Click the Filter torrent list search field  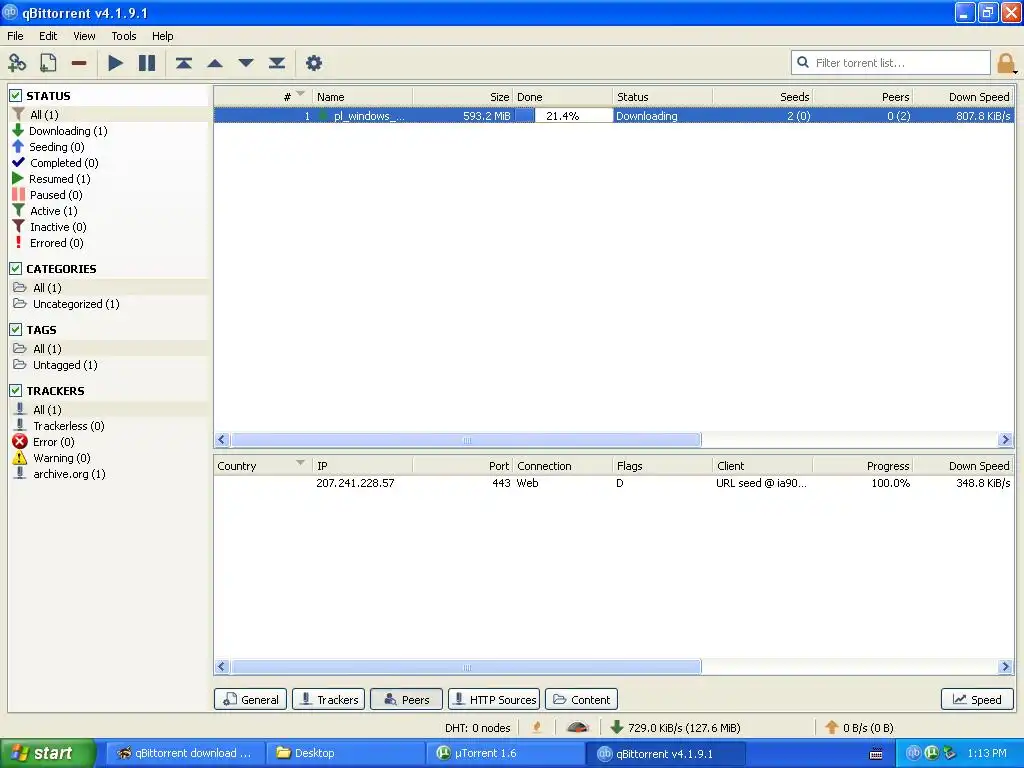pyautogui.click(x=891, y=63)
